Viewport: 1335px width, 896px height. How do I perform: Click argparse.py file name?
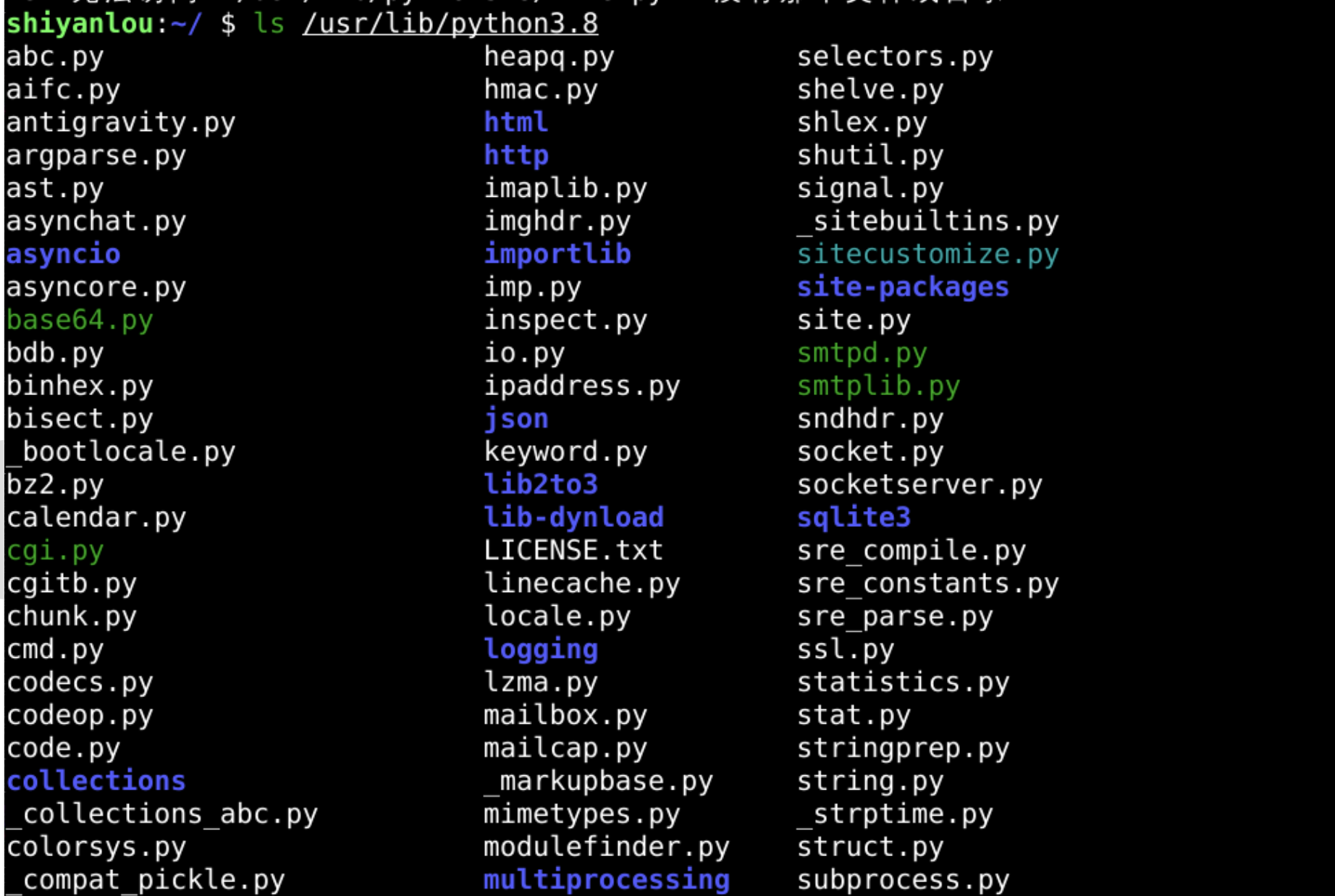tap(96, 156)
